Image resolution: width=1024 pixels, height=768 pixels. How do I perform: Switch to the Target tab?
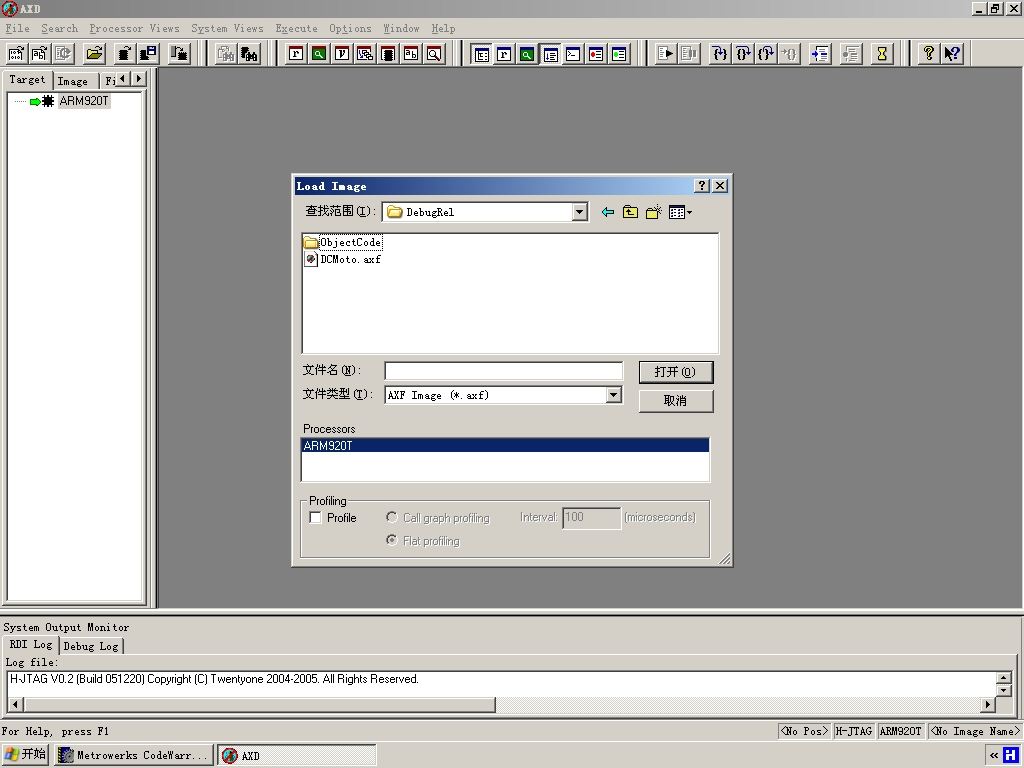(27, 80)
